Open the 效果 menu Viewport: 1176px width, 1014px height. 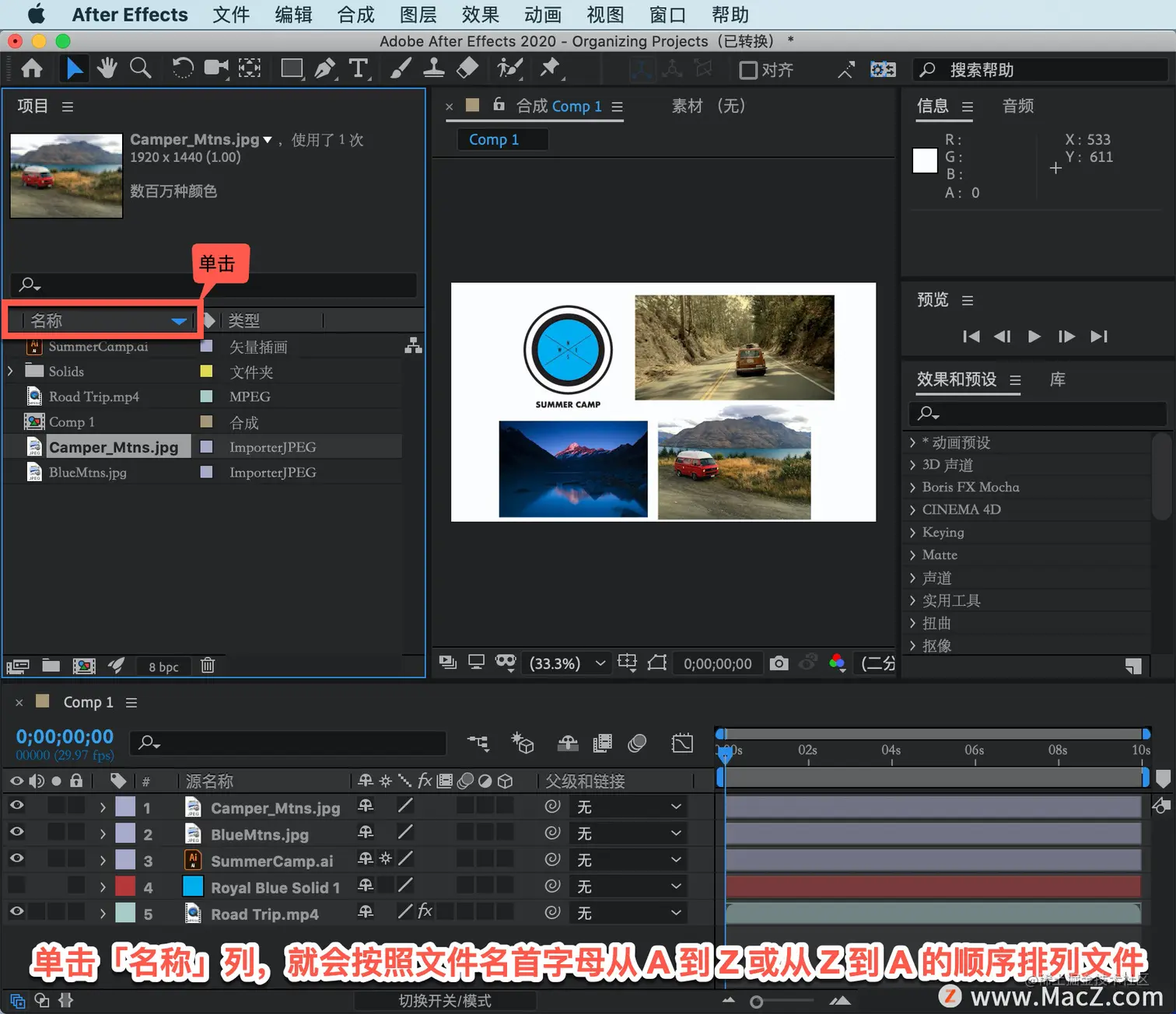click(x=481, y=15)
